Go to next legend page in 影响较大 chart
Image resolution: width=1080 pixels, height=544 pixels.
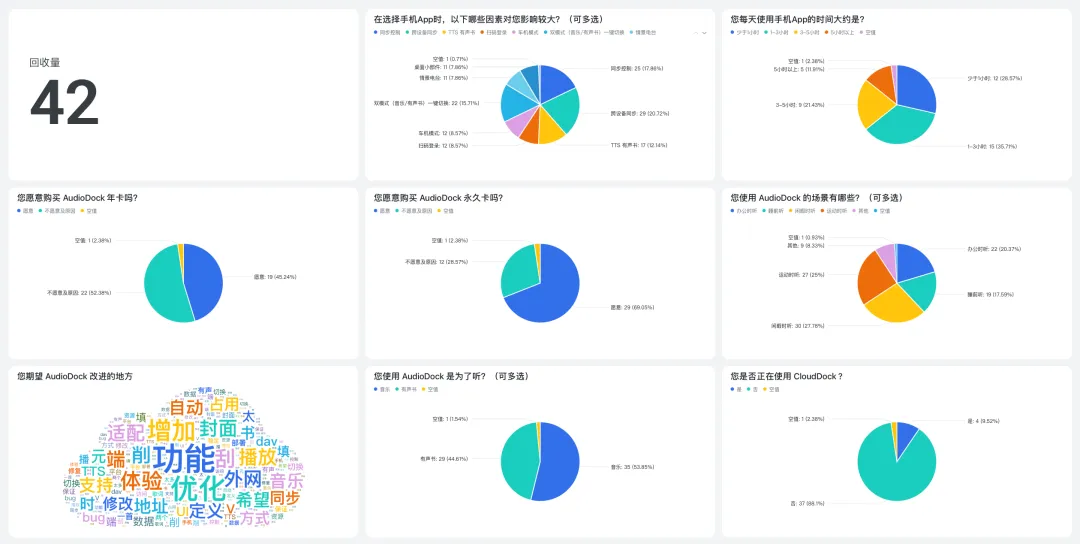tap(704, 32)
